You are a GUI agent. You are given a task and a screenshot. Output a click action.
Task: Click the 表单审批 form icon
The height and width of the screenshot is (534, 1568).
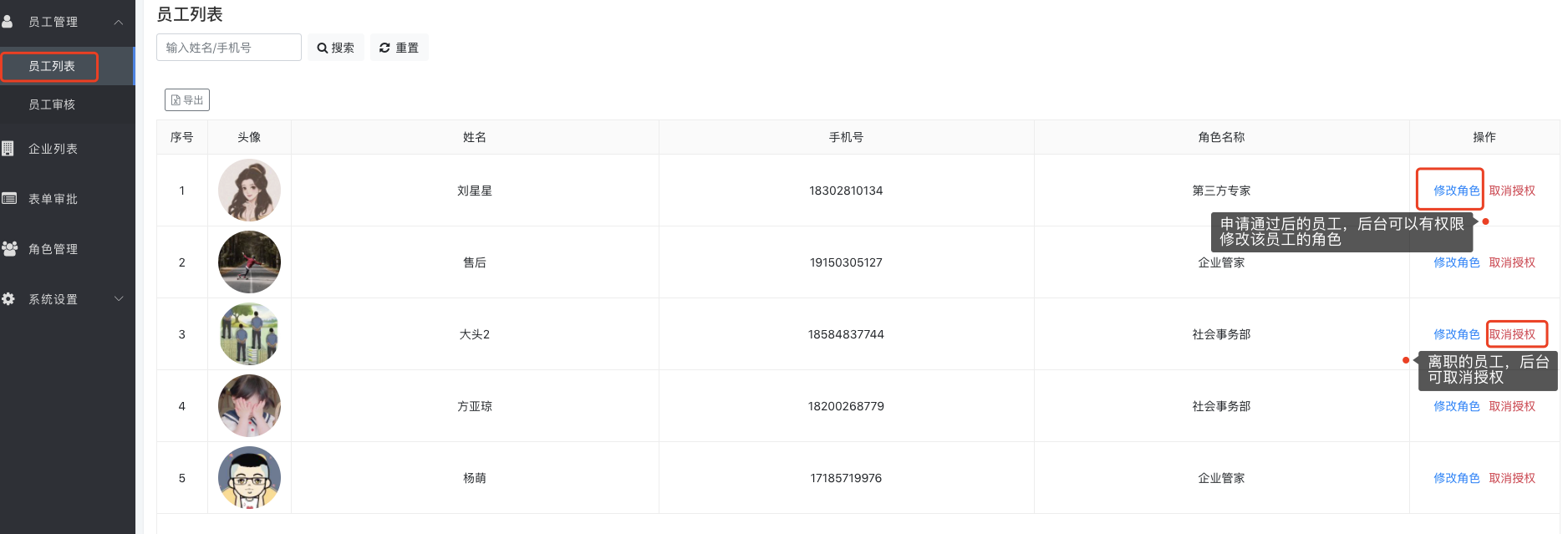point(9,198)
